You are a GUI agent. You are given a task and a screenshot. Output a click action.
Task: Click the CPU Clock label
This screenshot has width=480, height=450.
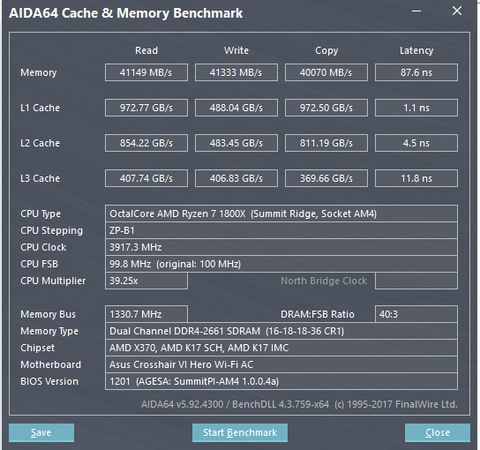pyautogui.click(x=43, y=247)
